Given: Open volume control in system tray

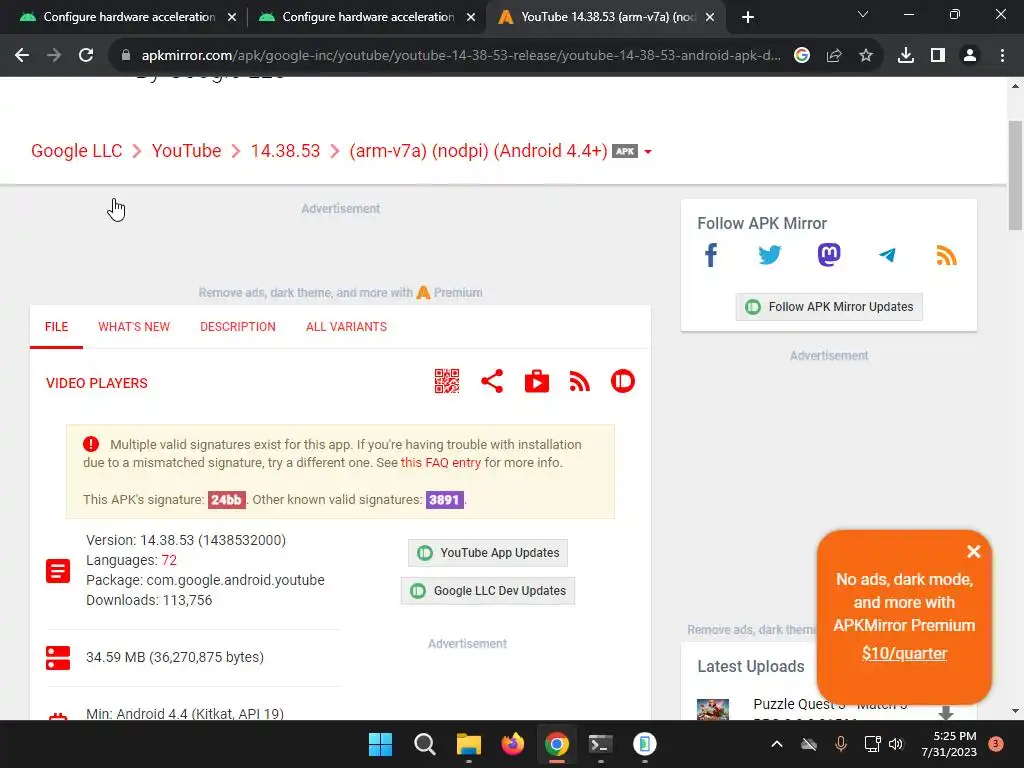Looking at the screenshot, I should point(896,744).
